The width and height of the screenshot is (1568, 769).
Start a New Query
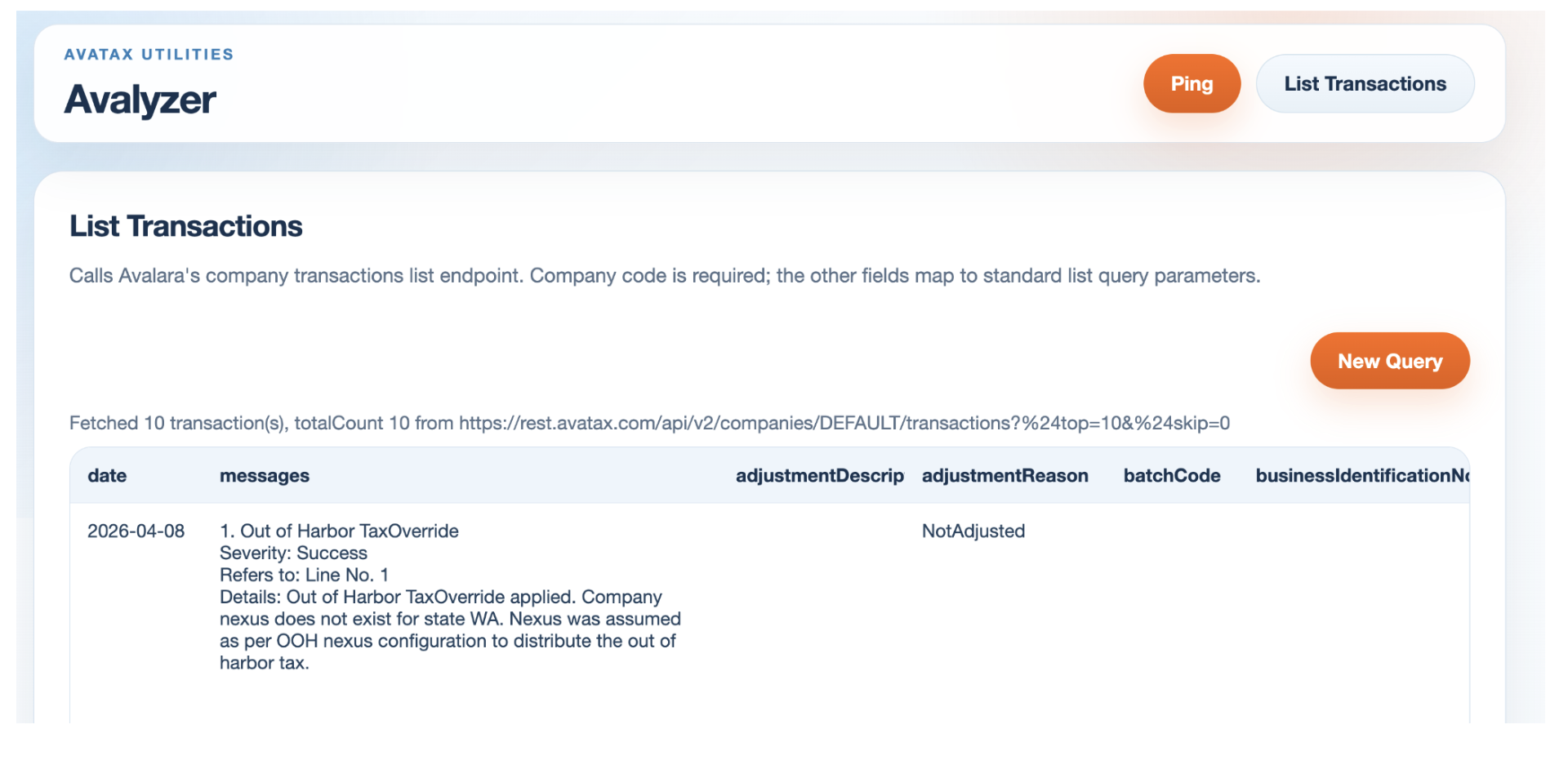(x=1389, y=360)
